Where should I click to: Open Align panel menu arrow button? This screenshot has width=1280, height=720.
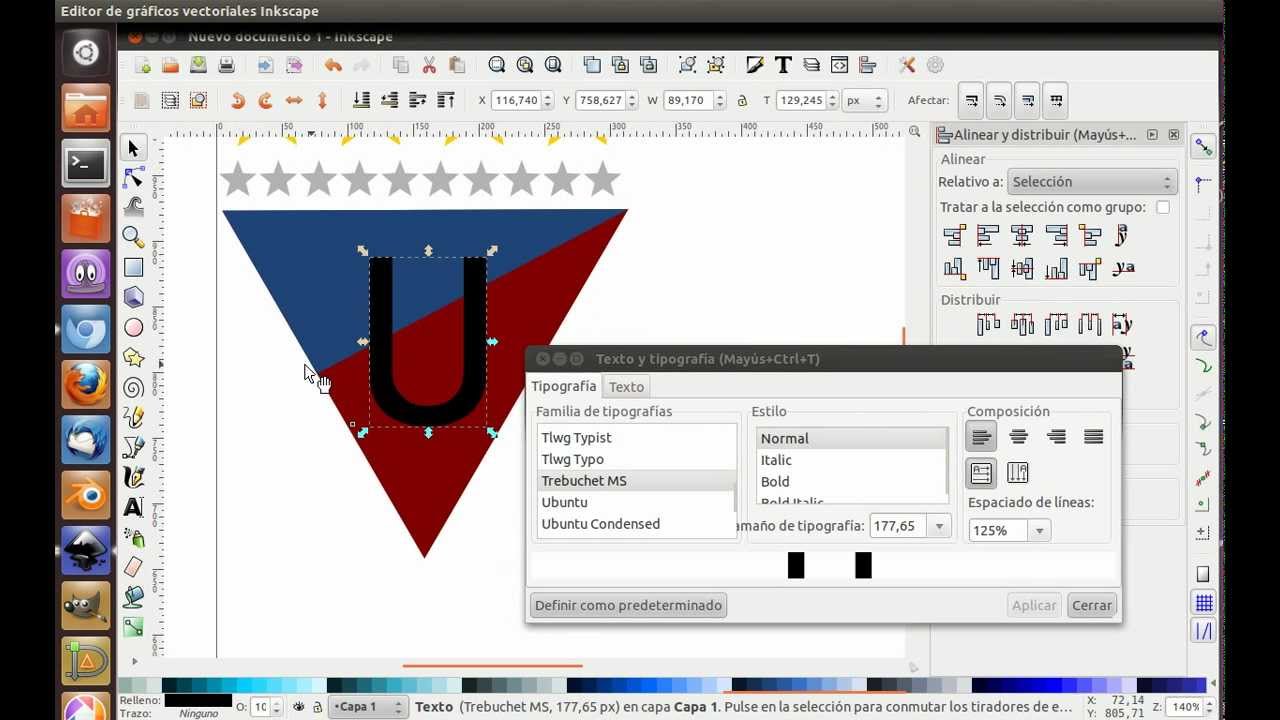click(1152, 135)
